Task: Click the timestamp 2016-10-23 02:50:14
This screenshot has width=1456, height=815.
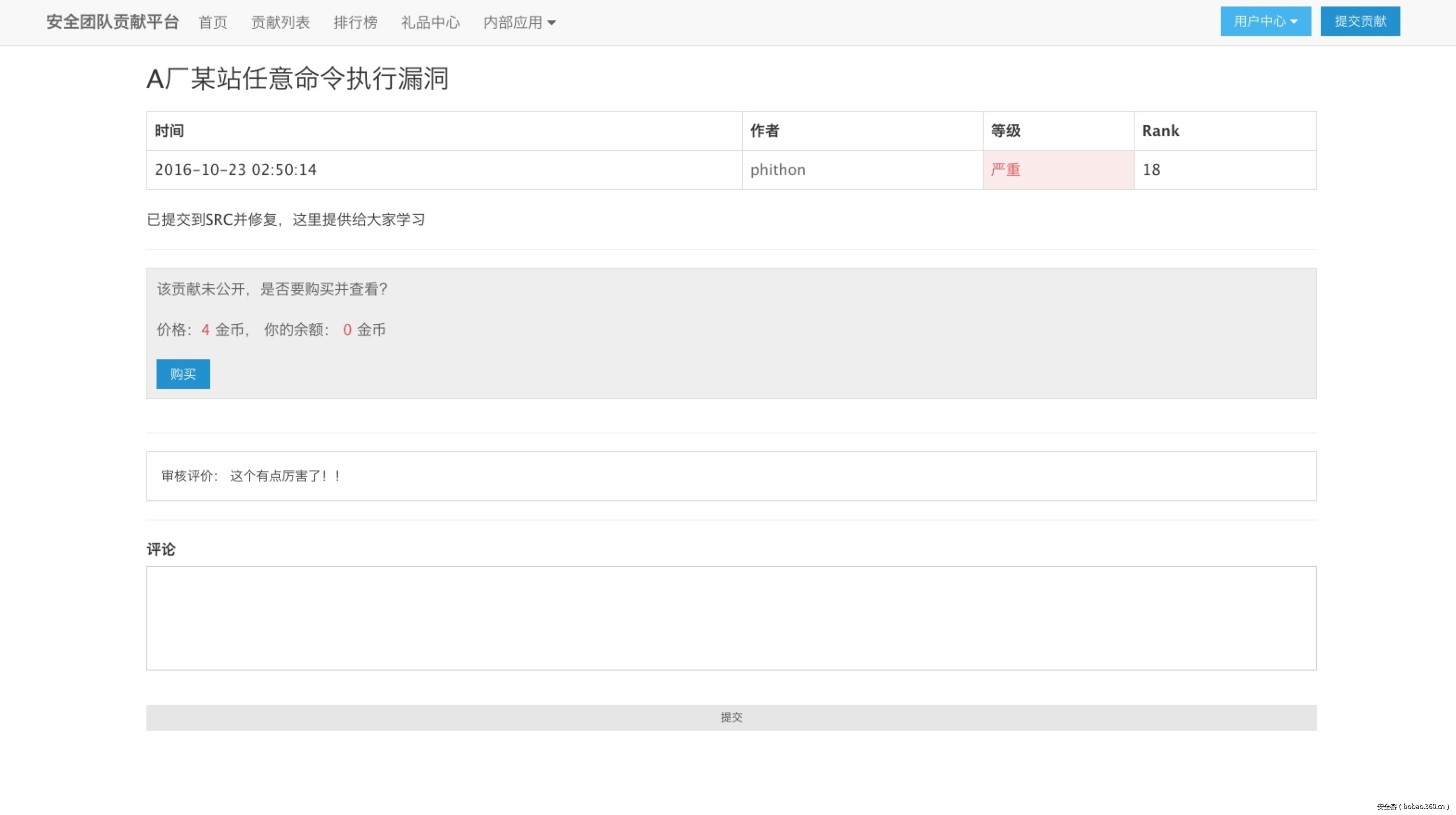Action: click(236, 169)
